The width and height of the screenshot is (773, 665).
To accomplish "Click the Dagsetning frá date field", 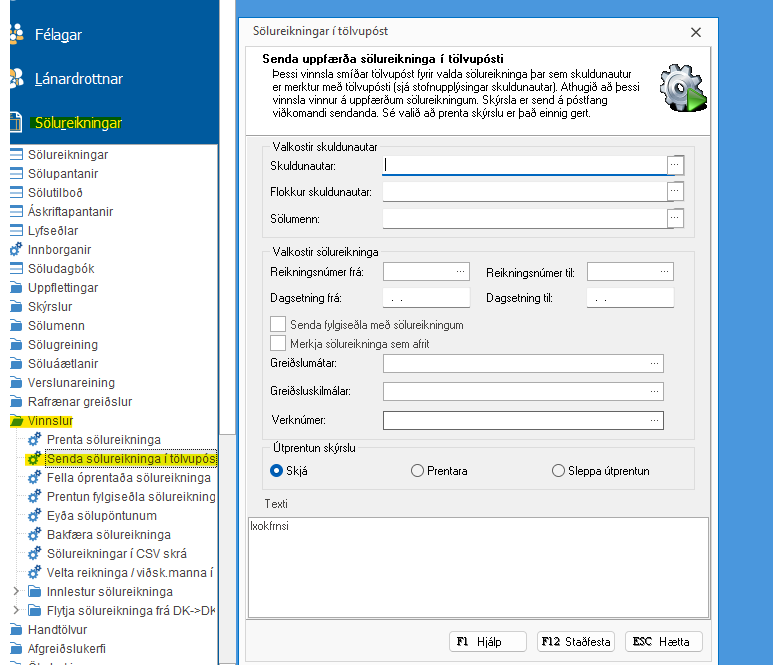I will click(x=426, y=298).
